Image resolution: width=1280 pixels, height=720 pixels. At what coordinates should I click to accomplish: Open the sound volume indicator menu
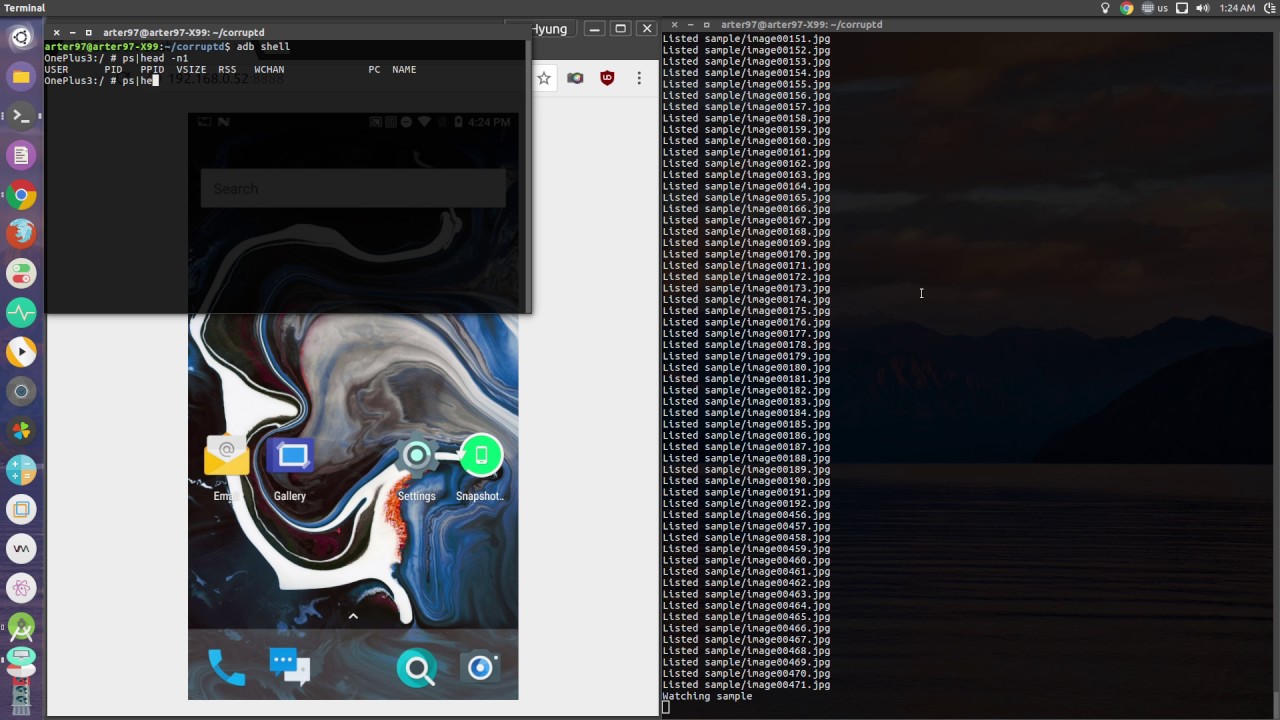coord(1206,8)
